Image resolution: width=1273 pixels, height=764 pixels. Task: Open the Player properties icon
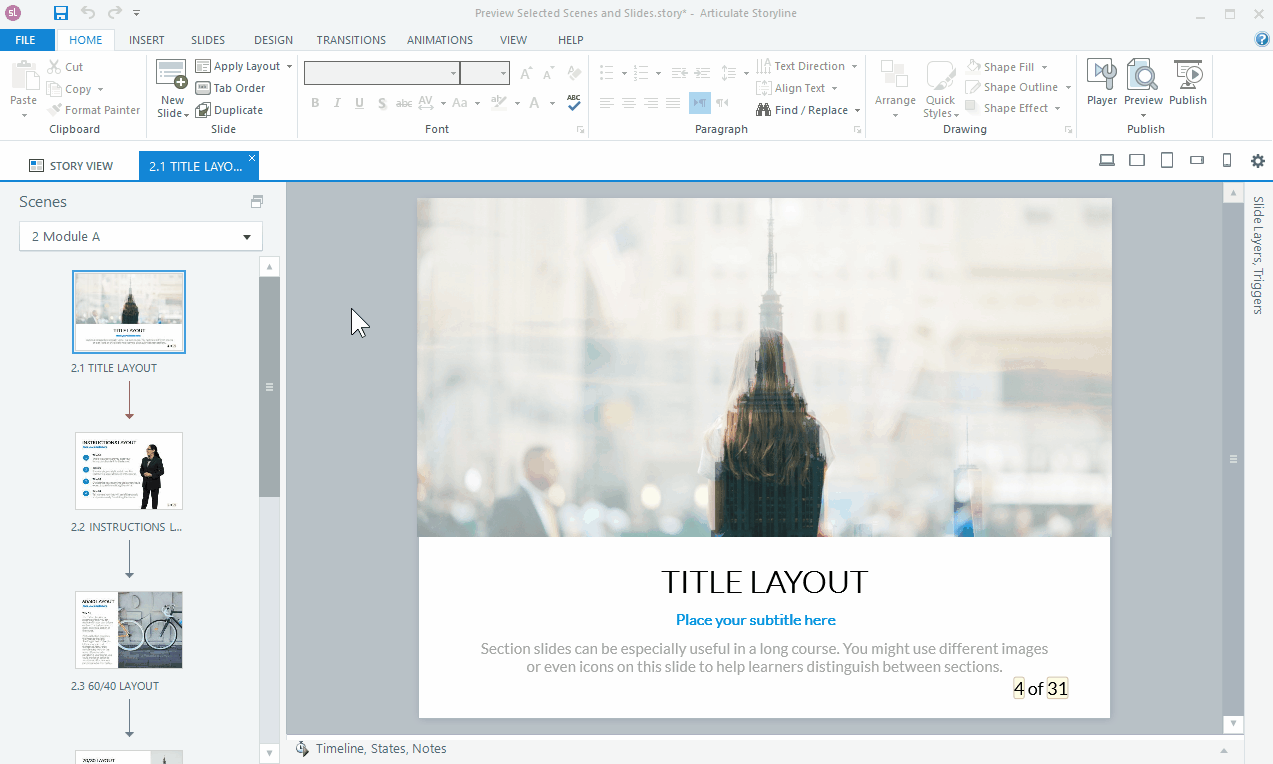[x=1102, y=76]
